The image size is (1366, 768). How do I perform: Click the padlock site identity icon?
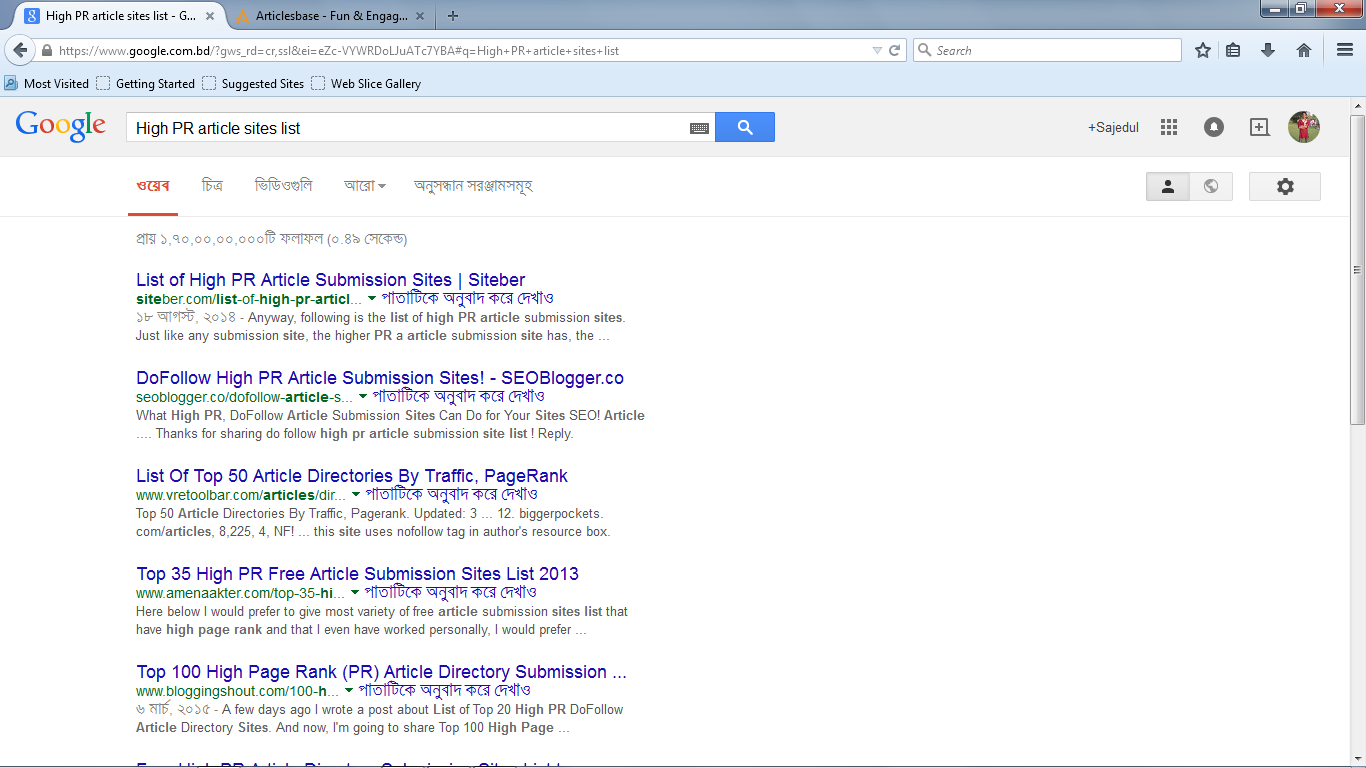(46, 50)
